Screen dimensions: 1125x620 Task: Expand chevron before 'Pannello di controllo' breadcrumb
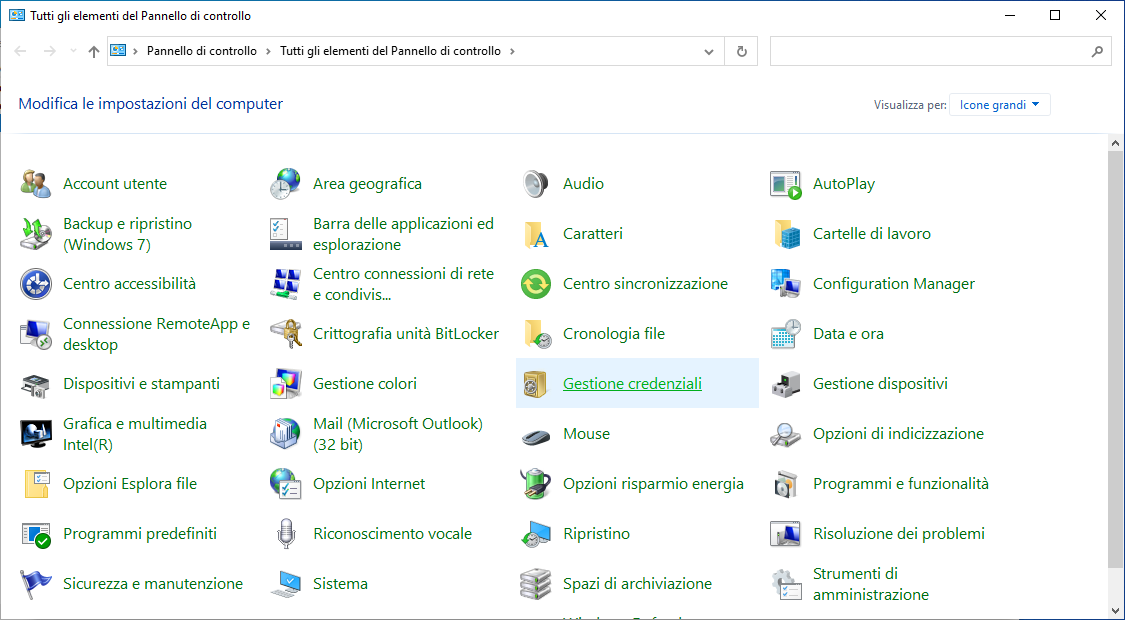(136, 52)
